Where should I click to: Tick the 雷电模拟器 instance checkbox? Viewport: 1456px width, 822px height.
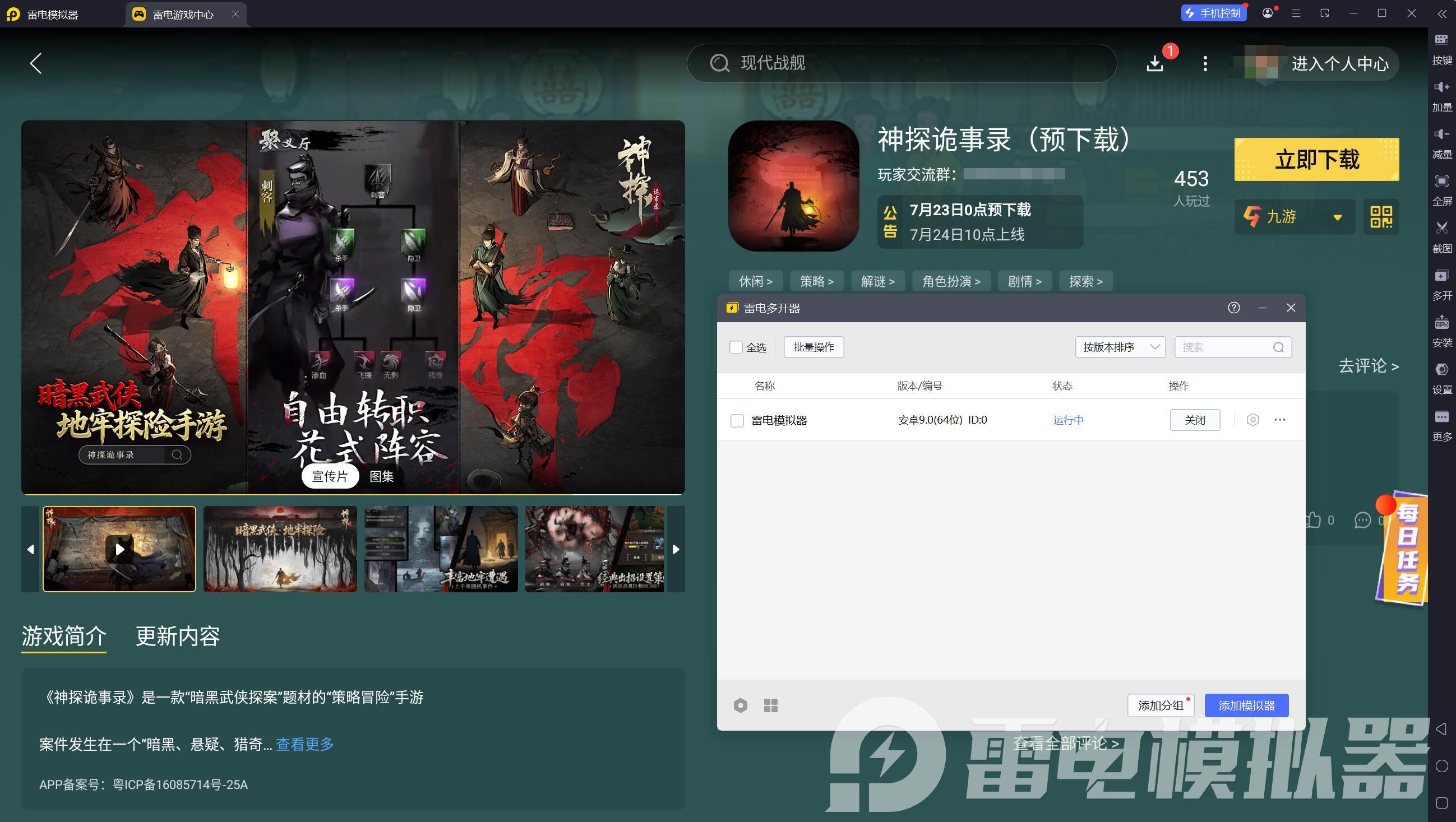point(737,420)
